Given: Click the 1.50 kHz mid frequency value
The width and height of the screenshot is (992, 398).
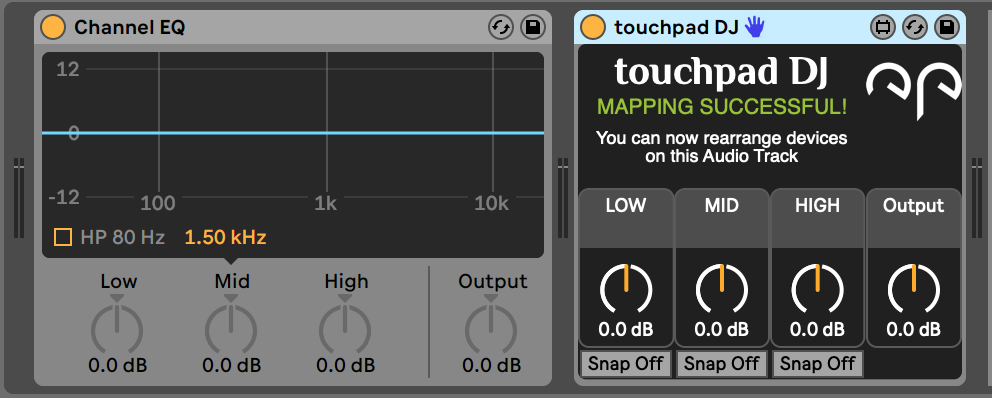Looking at the screenshot, I should pos(225,237).
